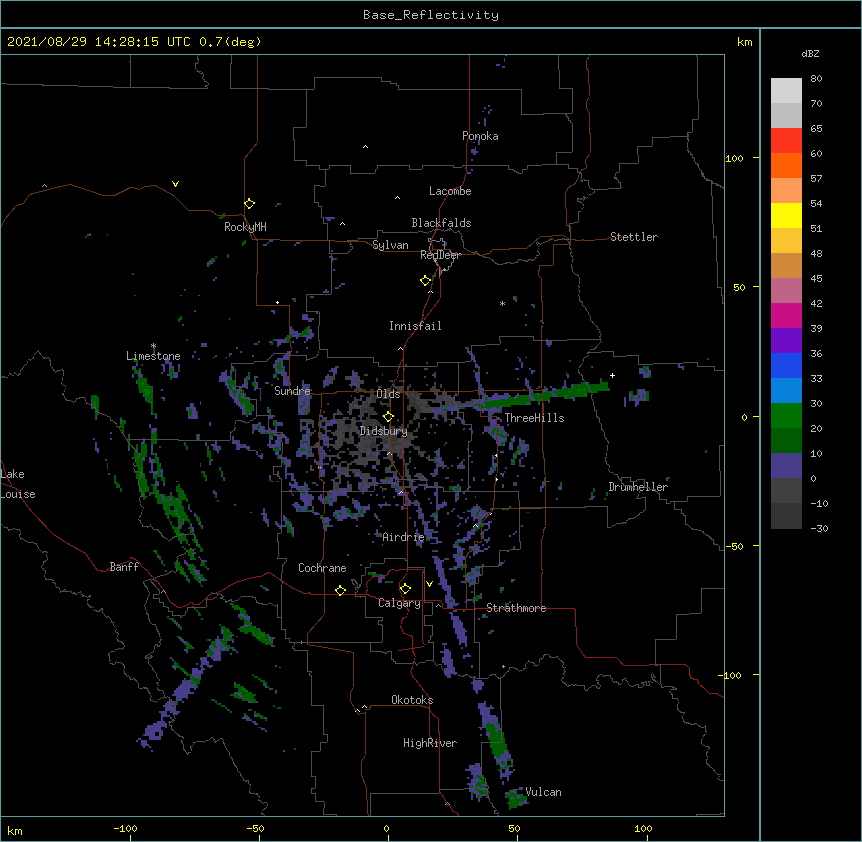Viewport: 862px width, 842px height.
Task: Click the km unit label at bottom left
Action: (x=15, y=831)
